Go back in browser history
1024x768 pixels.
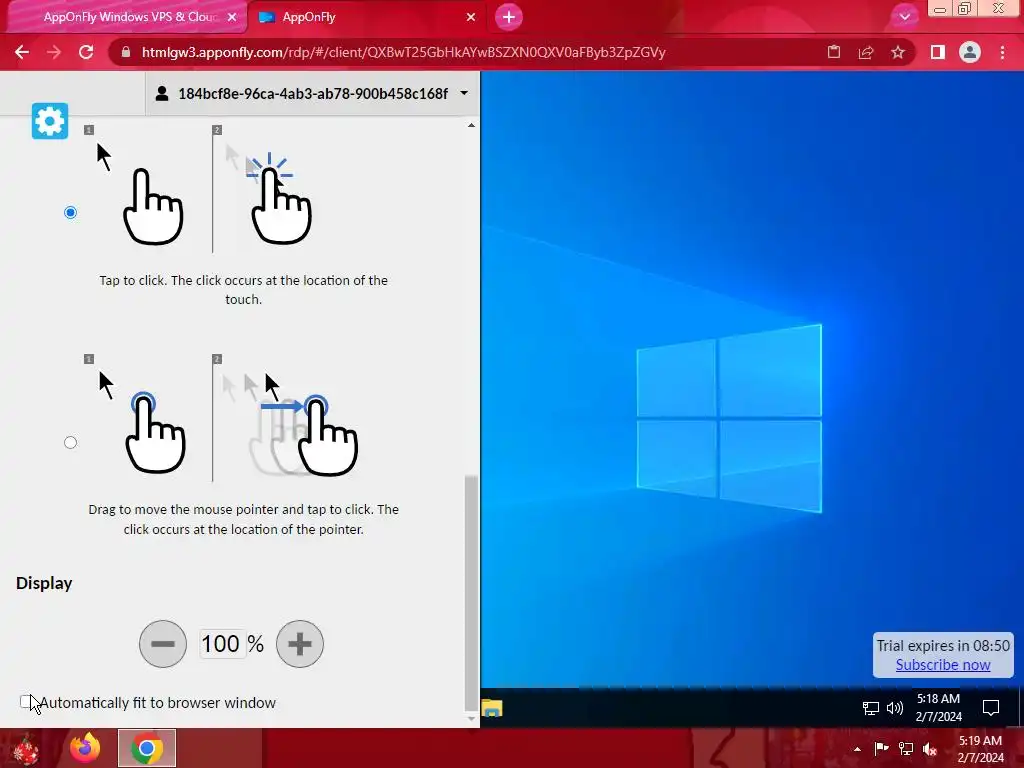22,52
